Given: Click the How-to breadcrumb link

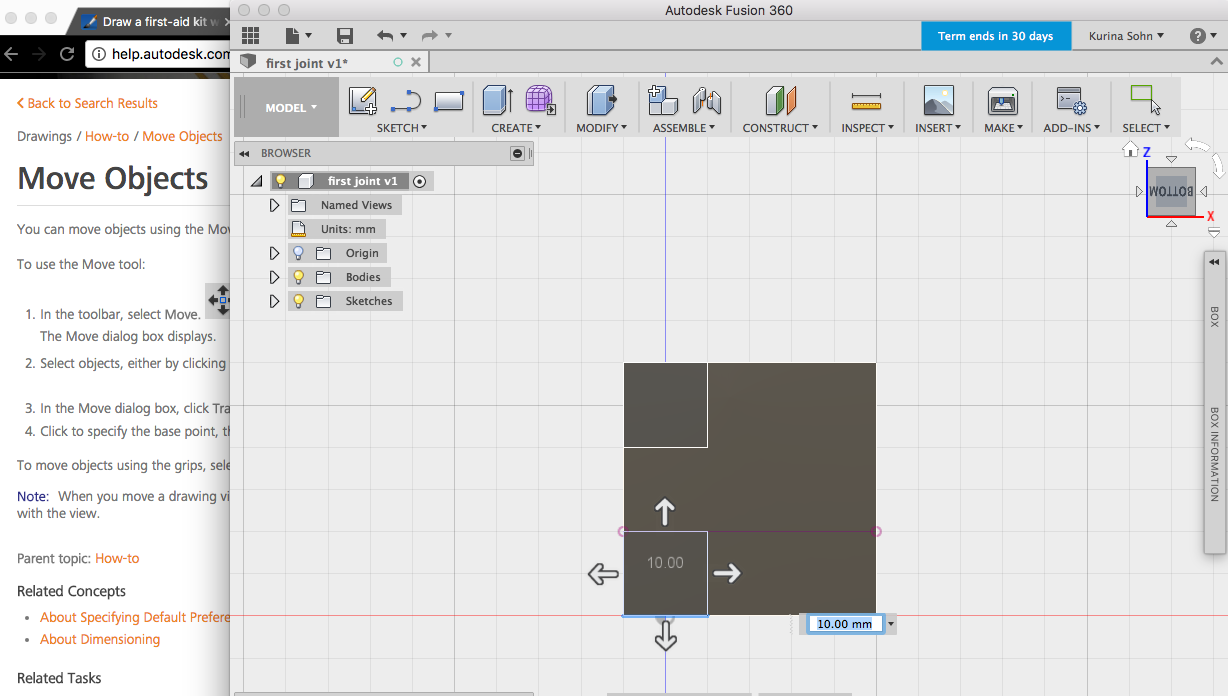Looking at the screenshot, I should [107, 136].
